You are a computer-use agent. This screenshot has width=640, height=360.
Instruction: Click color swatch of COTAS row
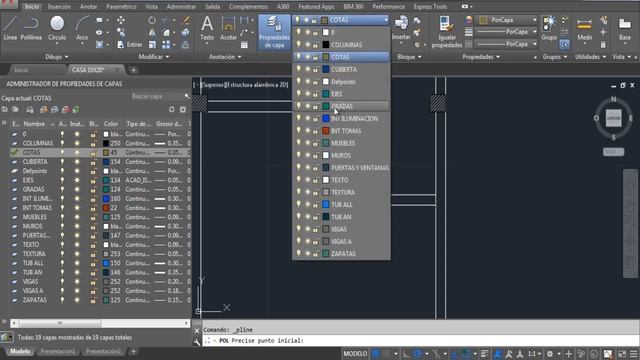[106, 152]
